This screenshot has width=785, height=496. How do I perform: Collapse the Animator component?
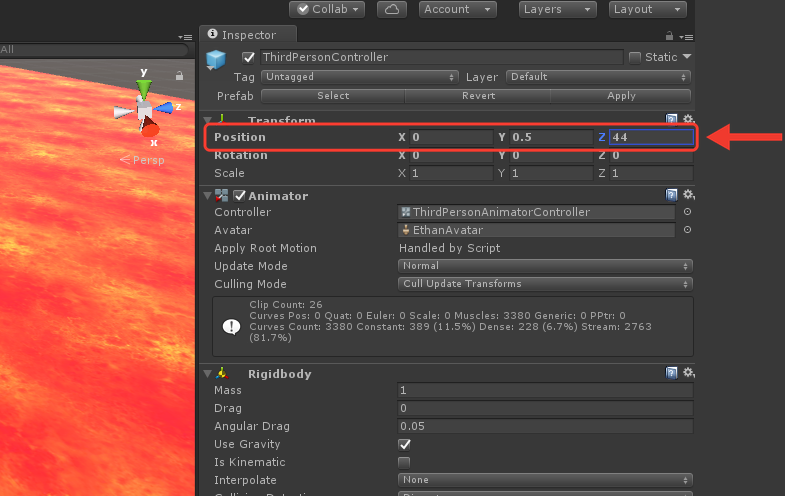pos(208,196)
